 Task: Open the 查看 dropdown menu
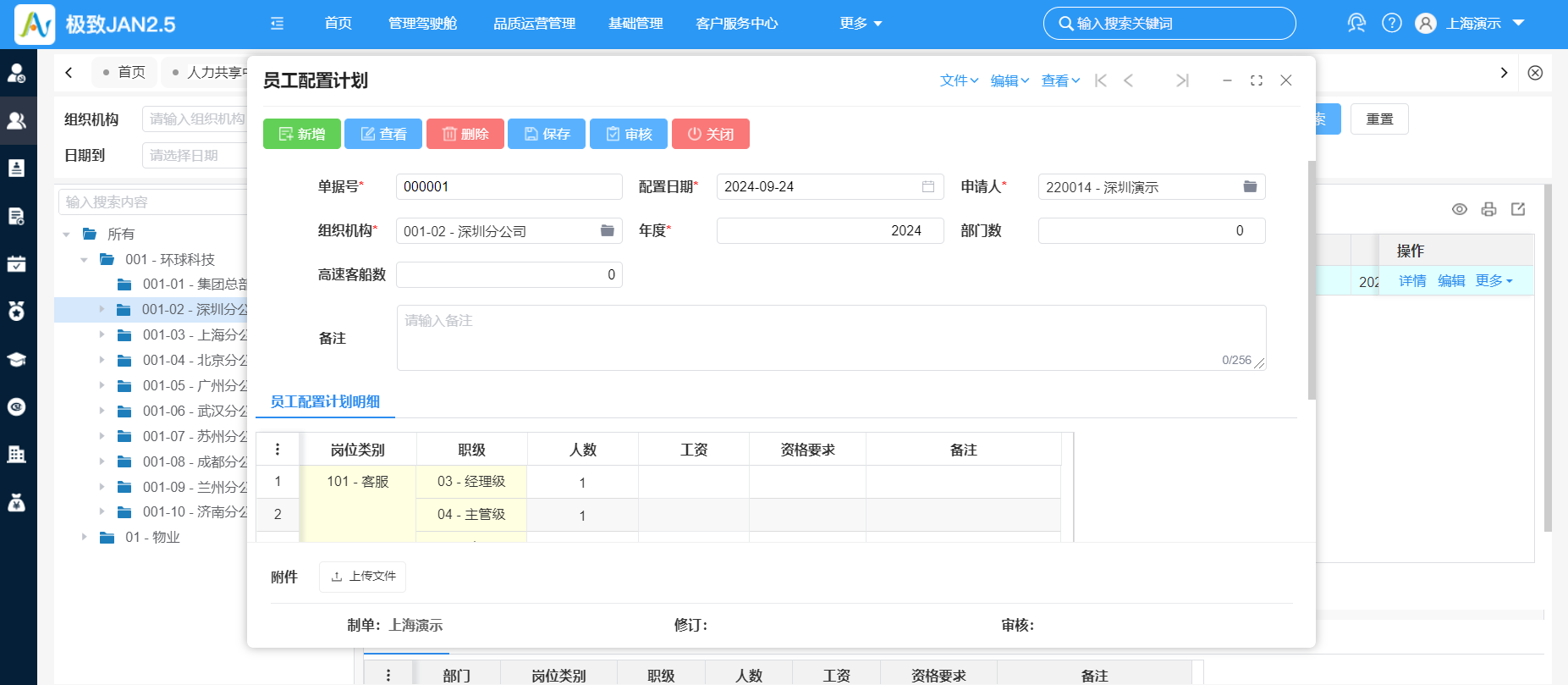click(1061, 80)
